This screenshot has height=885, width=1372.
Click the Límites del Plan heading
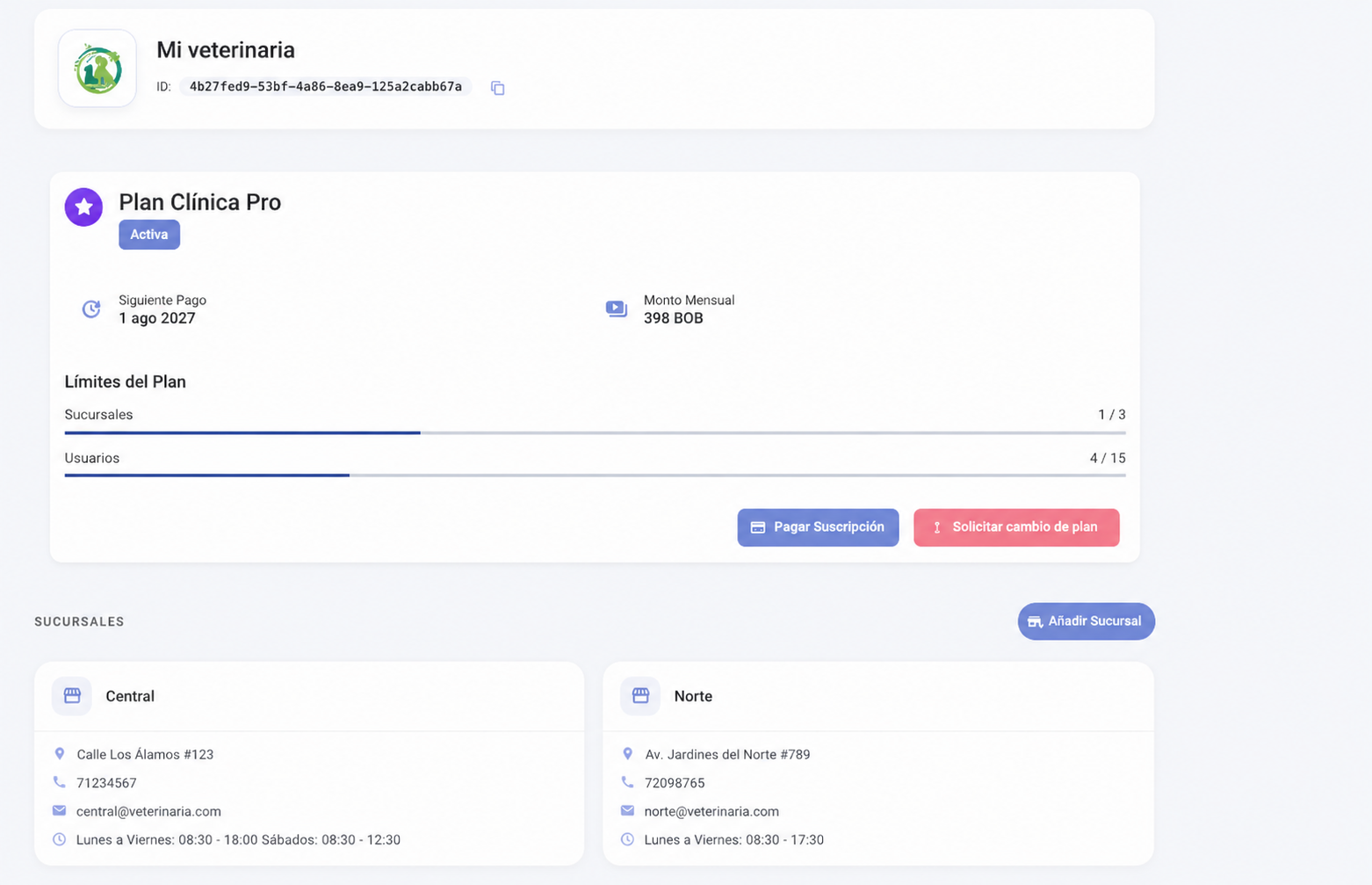tap(126, 381)
